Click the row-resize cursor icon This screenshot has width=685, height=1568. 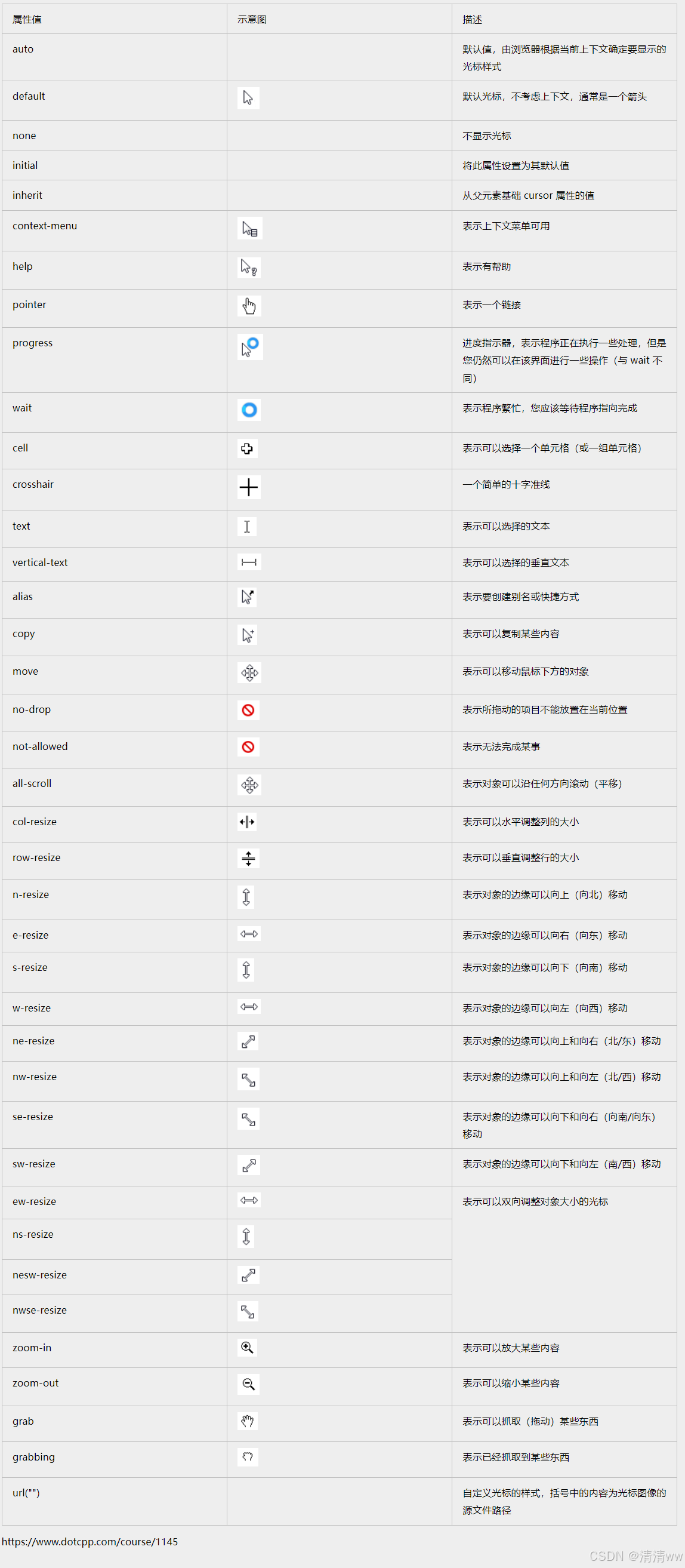pos(248,858)
